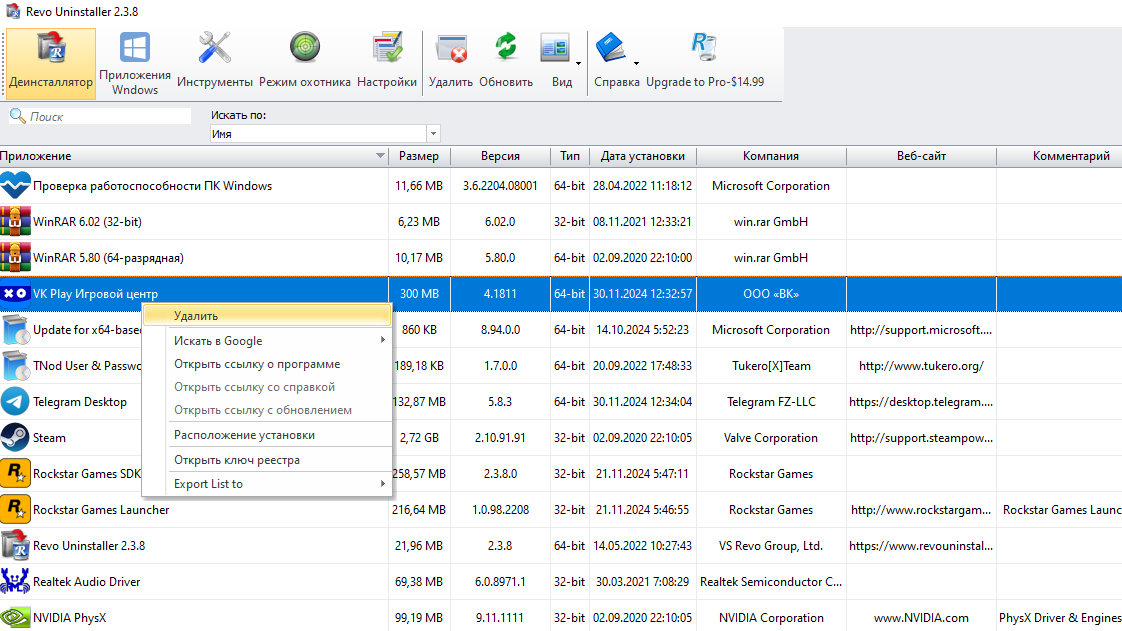Sort by the Веб-сайт column header
This screenshot has width=1122, height=631.
coord(921,156)
